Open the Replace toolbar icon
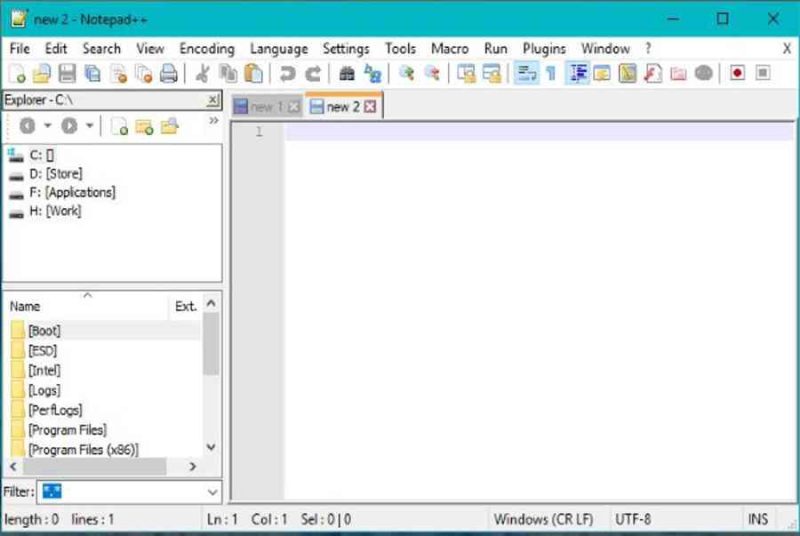Screen dimensions: 800x536 click(372, 73)
